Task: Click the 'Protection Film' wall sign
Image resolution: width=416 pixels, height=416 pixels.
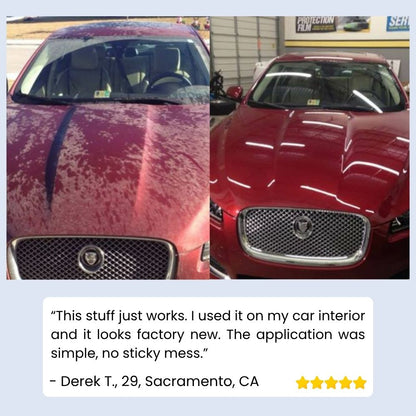Action: (x=316, y=25)
